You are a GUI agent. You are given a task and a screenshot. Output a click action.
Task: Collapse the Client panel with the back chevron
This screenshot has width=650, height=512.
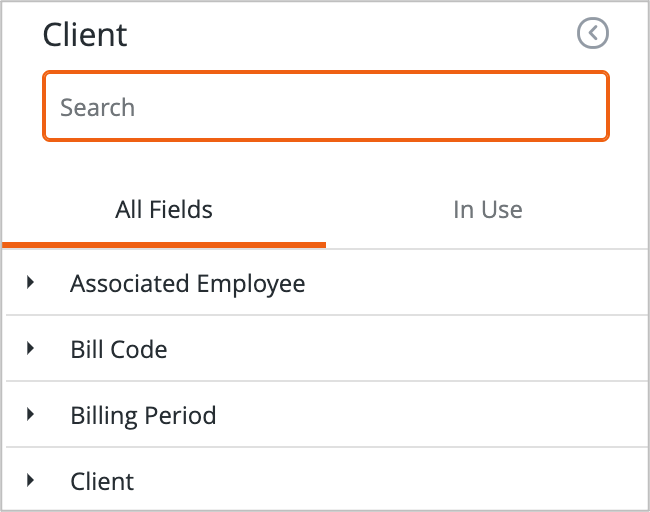[x=593, y=34]
